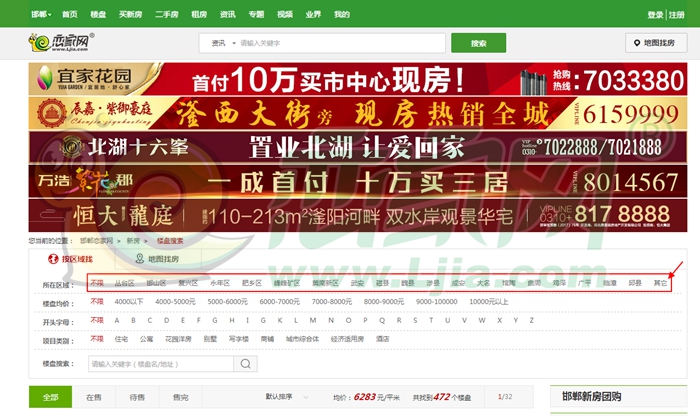
Task: Select the 售完 listing tab
Action: [180, 397]
